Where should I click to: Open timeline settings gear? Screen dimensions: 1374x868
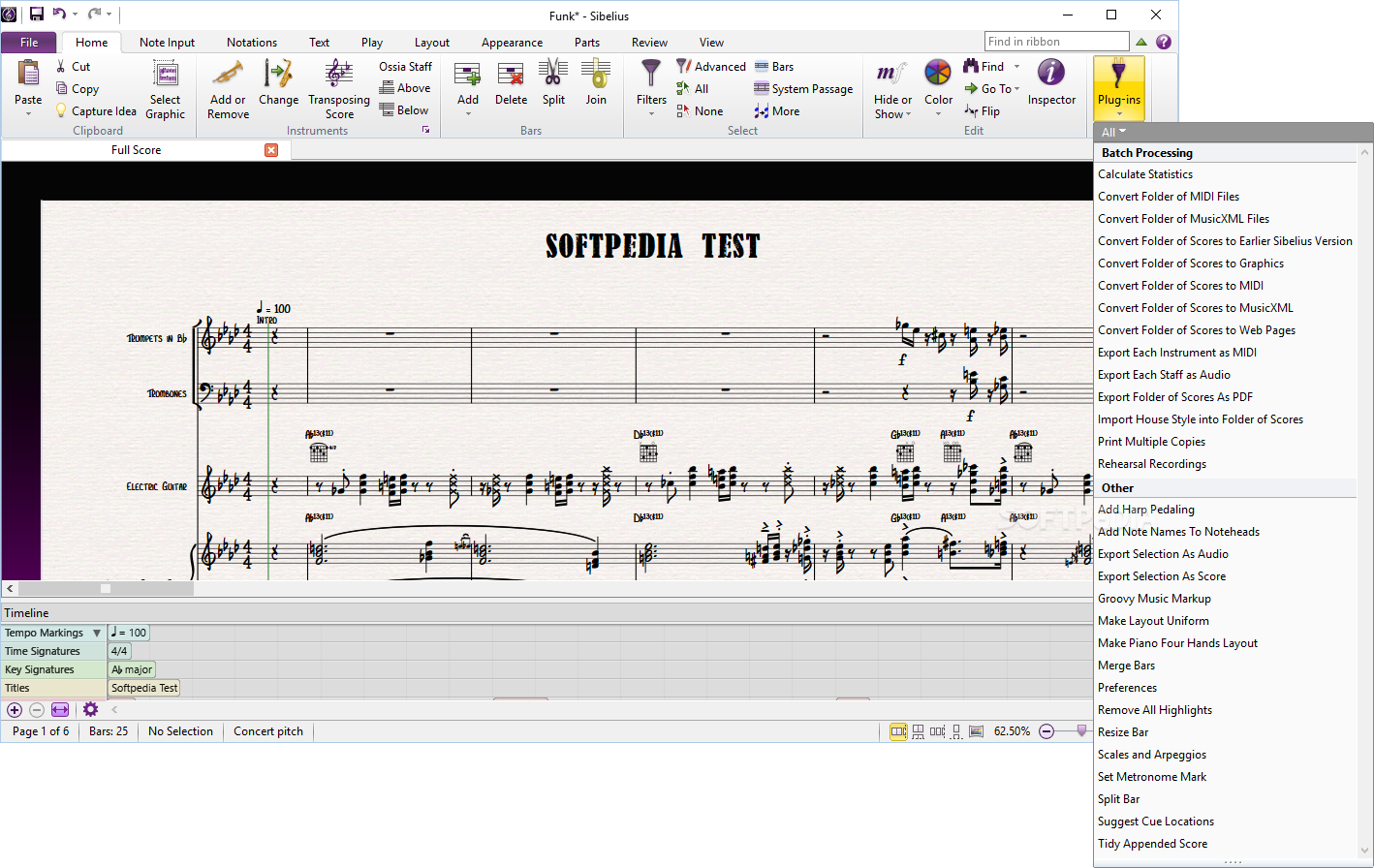click(90, 710)
